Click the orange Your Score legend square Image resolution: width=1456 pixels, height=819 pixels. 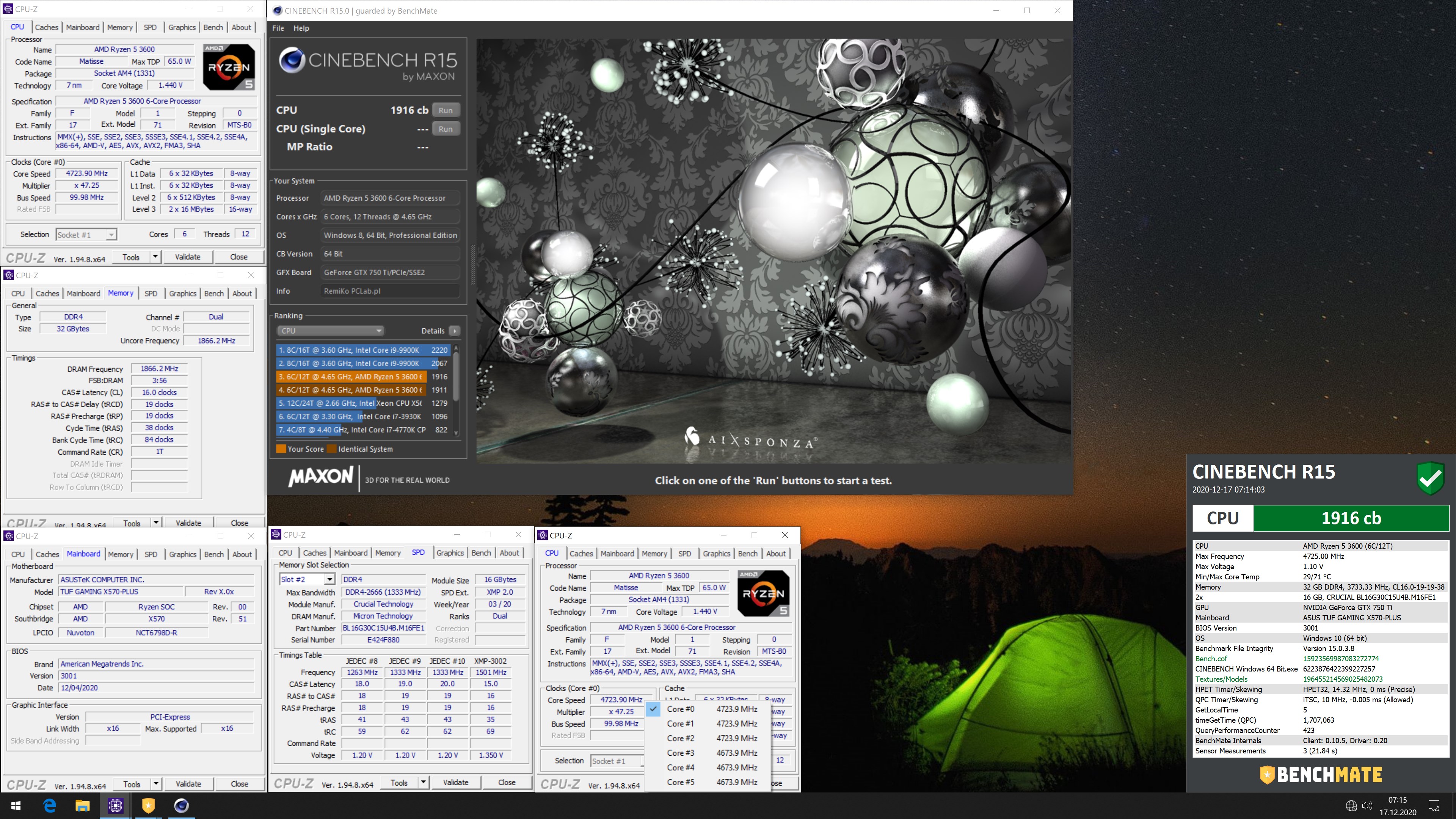[280, 449]
